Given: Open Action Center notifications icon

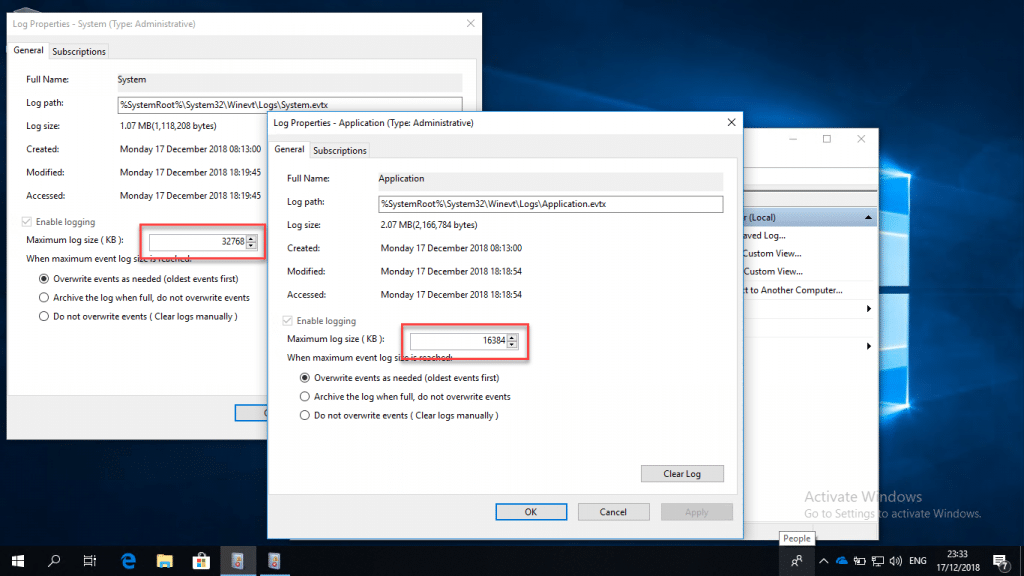Looking at the screenshot, I should point(1000,560).
